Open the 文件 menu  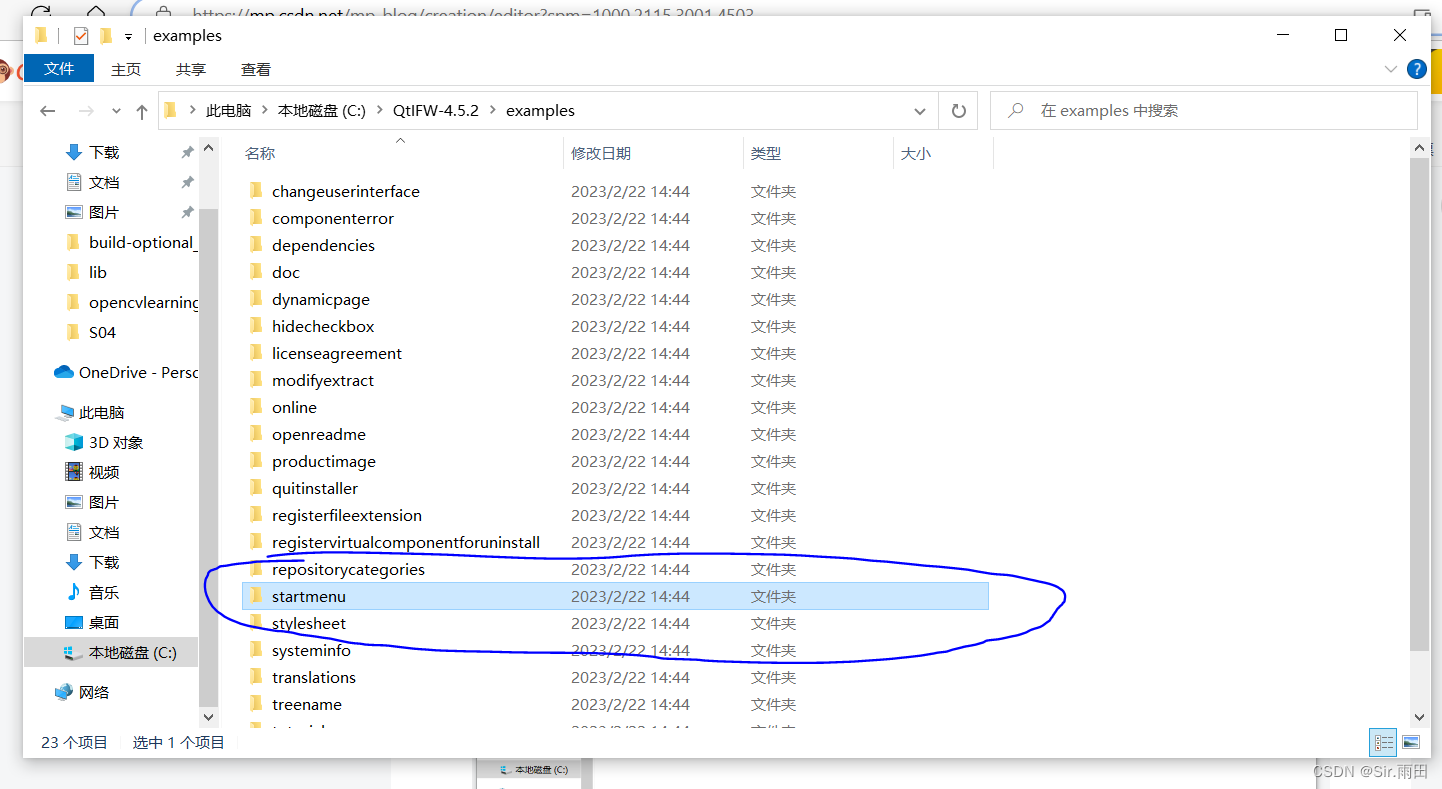pyautogui.click(x=58, y=69)
